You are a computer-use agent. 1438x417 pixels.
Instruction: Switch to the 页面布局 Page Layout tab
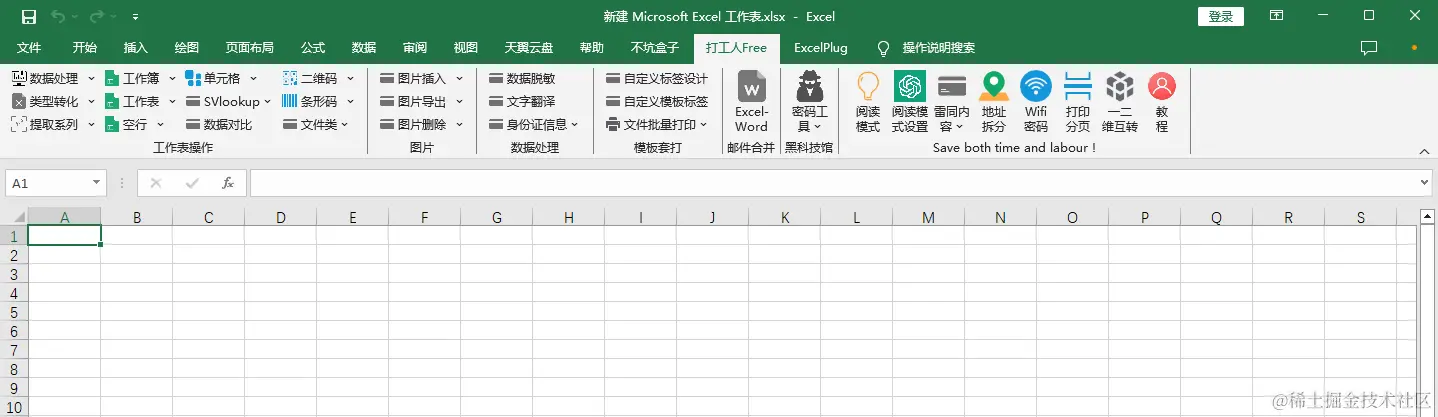pyautogui.click(x=249, y=48)
